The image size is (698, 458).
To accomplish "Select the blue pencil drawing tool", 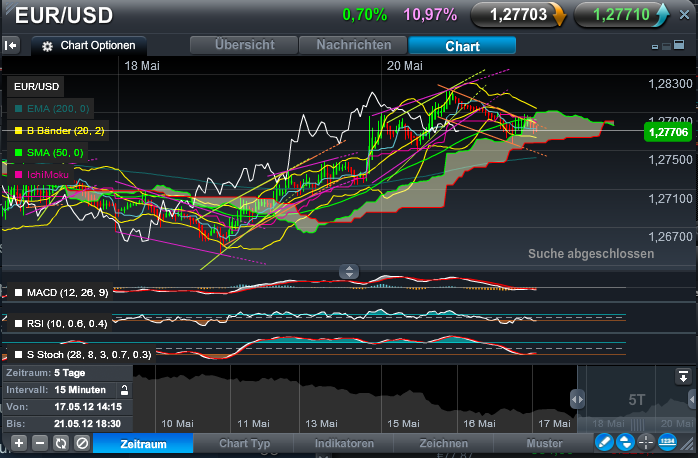I will (x=604, y=442).
